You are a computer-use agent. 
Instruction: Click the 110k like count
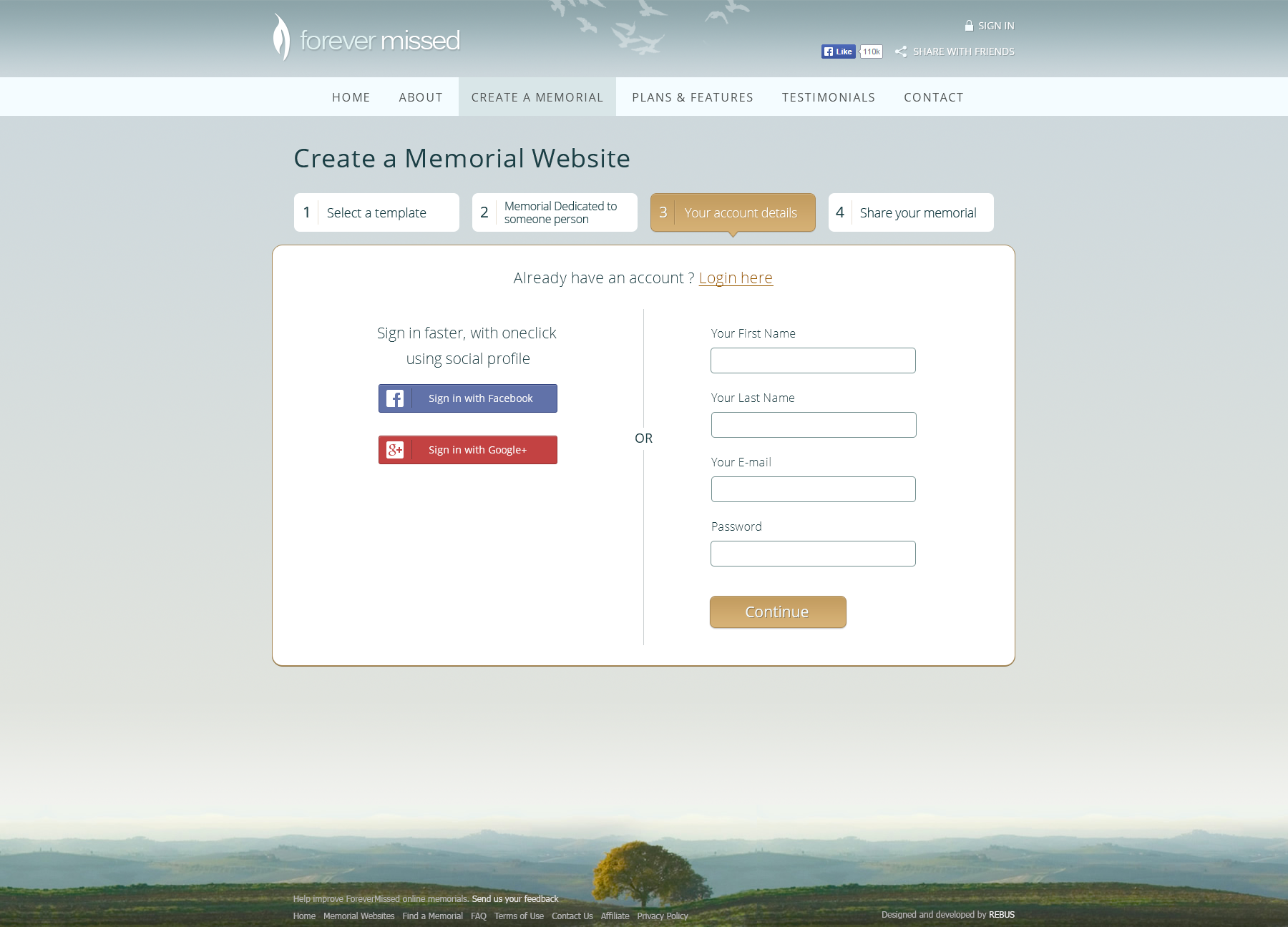coord(872,51)
